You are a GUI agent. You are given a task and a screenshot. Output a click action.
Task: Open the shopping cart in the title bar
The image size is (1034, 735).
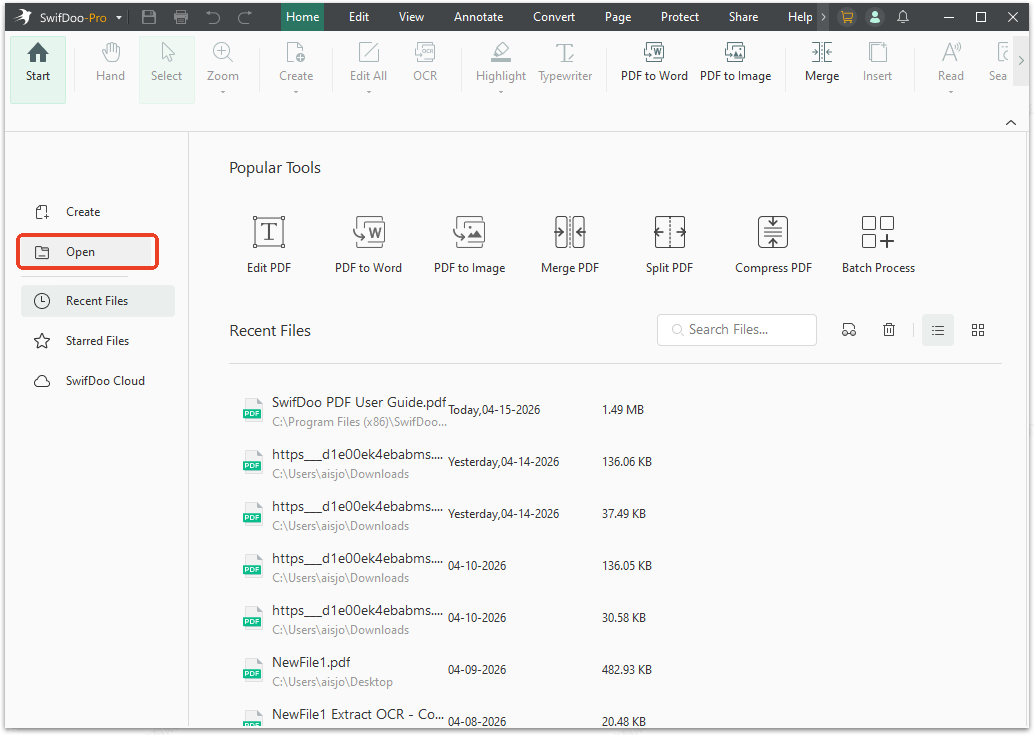click(846, 16)
